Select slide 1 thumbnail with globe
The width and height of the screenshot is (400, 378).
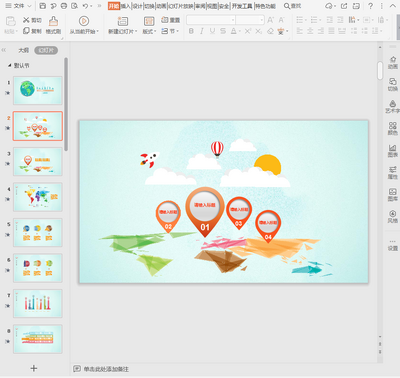38,90
